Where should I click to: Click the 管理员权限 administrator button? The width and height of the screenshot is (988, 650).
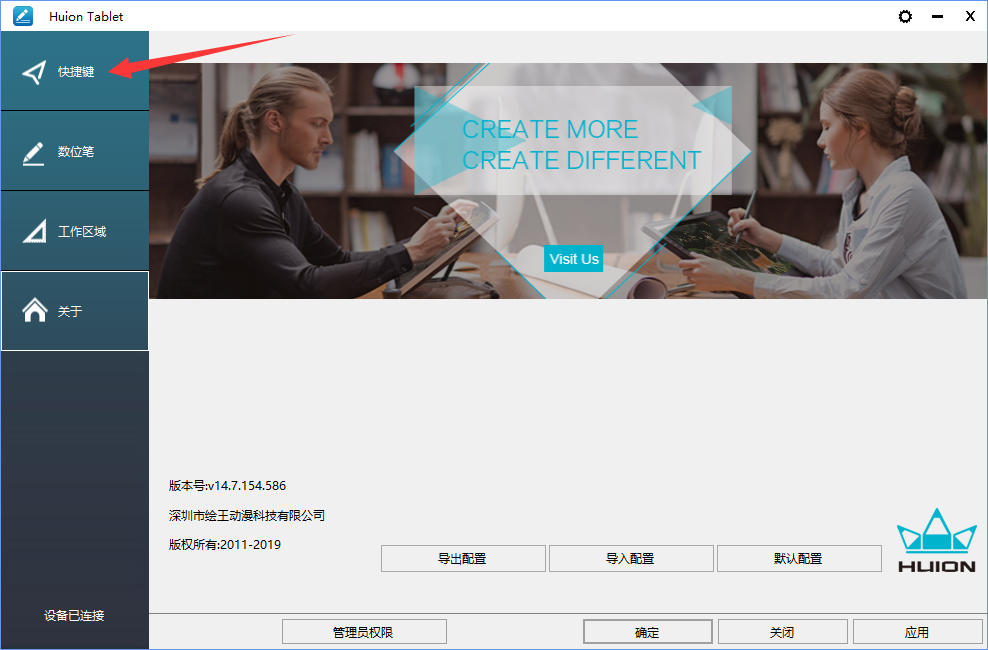364,632
